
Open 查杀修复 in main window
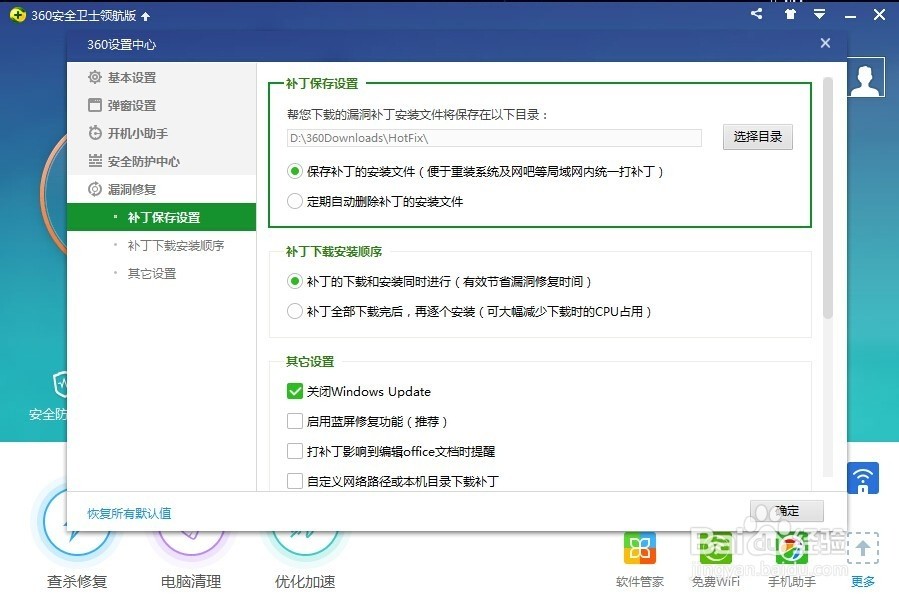[77, 582]
